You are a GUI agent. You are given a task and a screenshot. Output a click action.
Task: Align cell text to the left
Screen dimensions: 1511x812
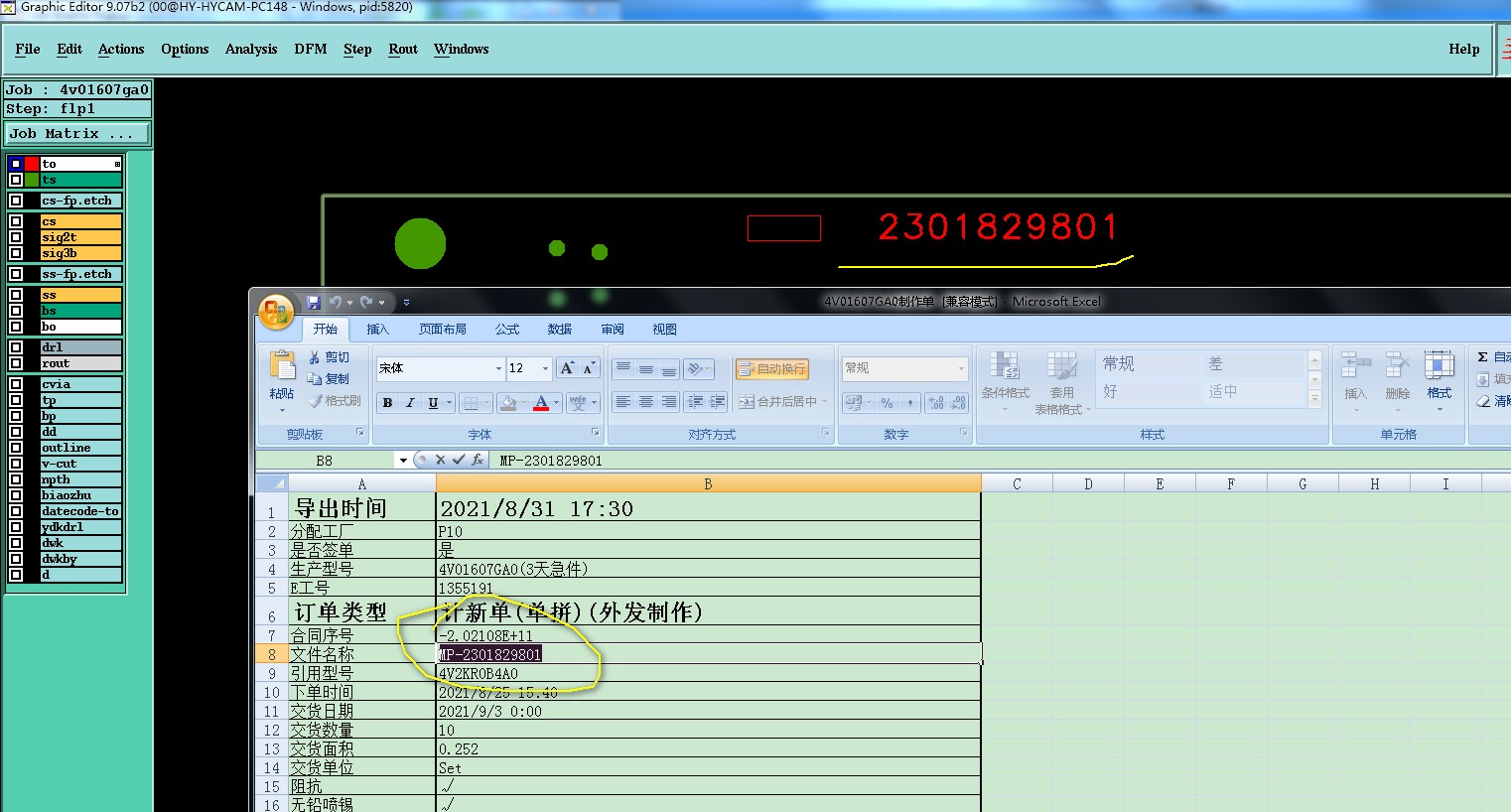coord(622,402)
